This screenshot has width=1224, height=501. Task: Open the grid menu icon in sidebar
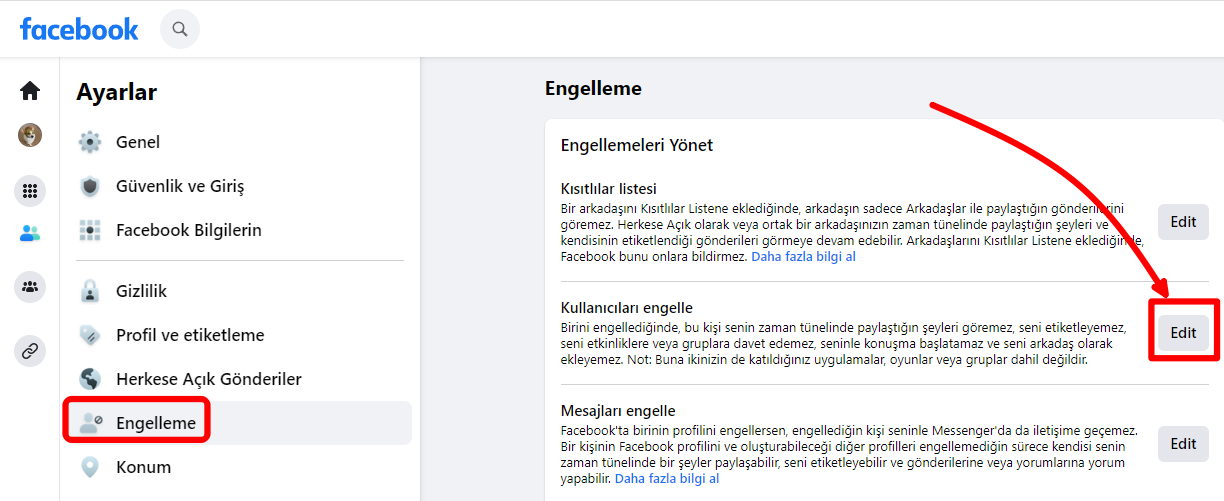pos(30,190)
